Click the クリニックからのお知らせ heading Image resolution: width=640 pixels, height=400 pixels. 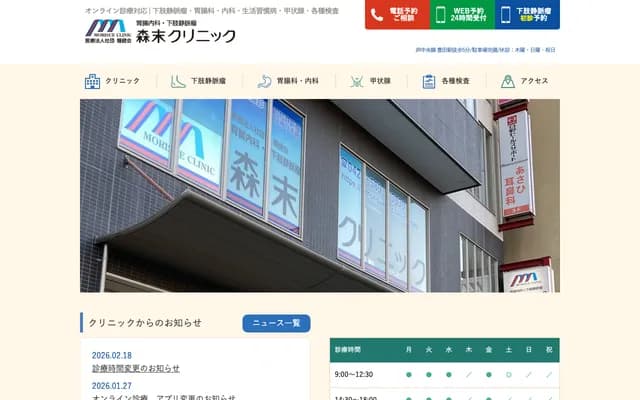pos(145,323)
